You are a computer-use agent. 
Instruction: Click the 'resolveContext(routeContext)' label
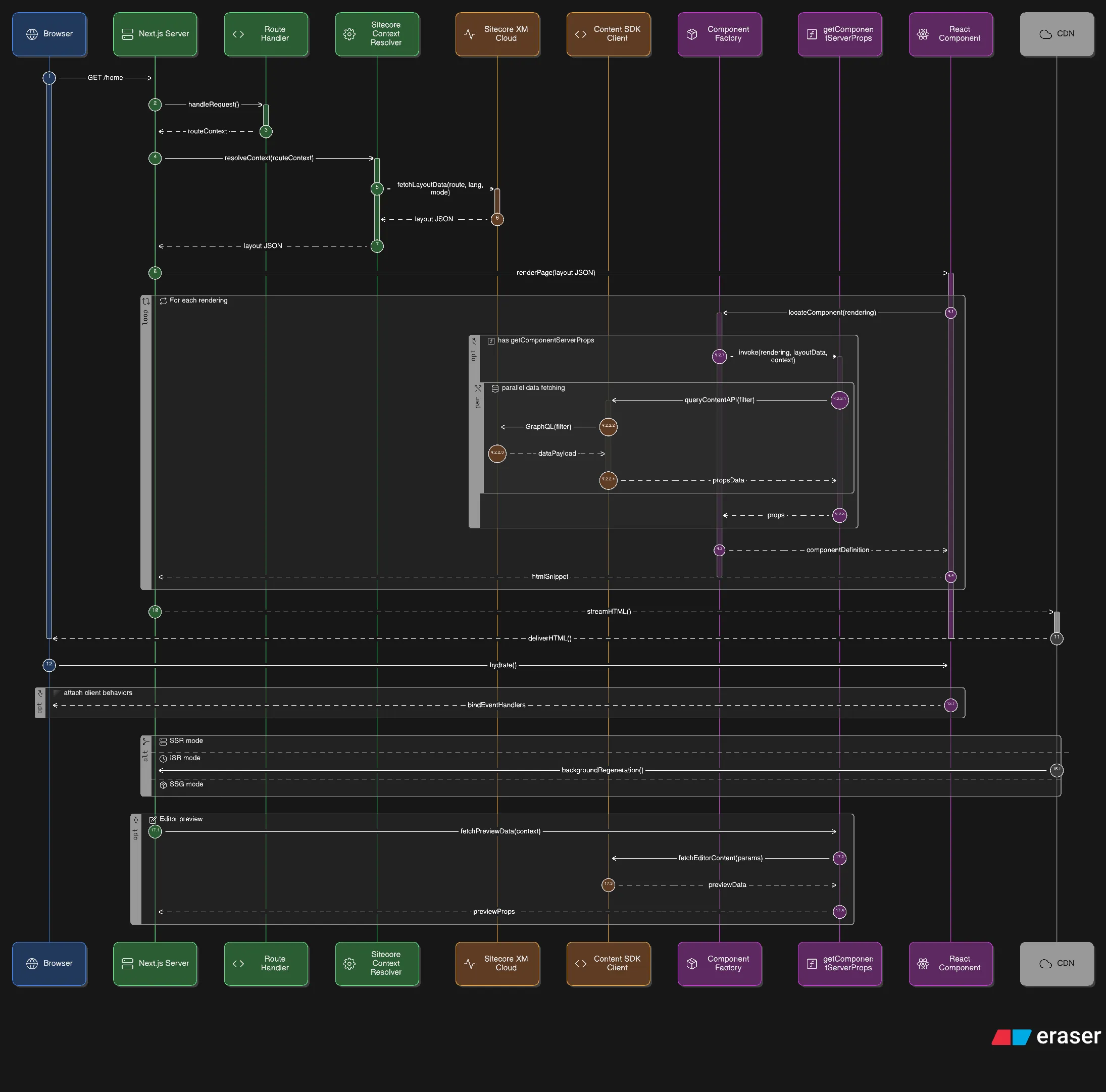point(269,158)
